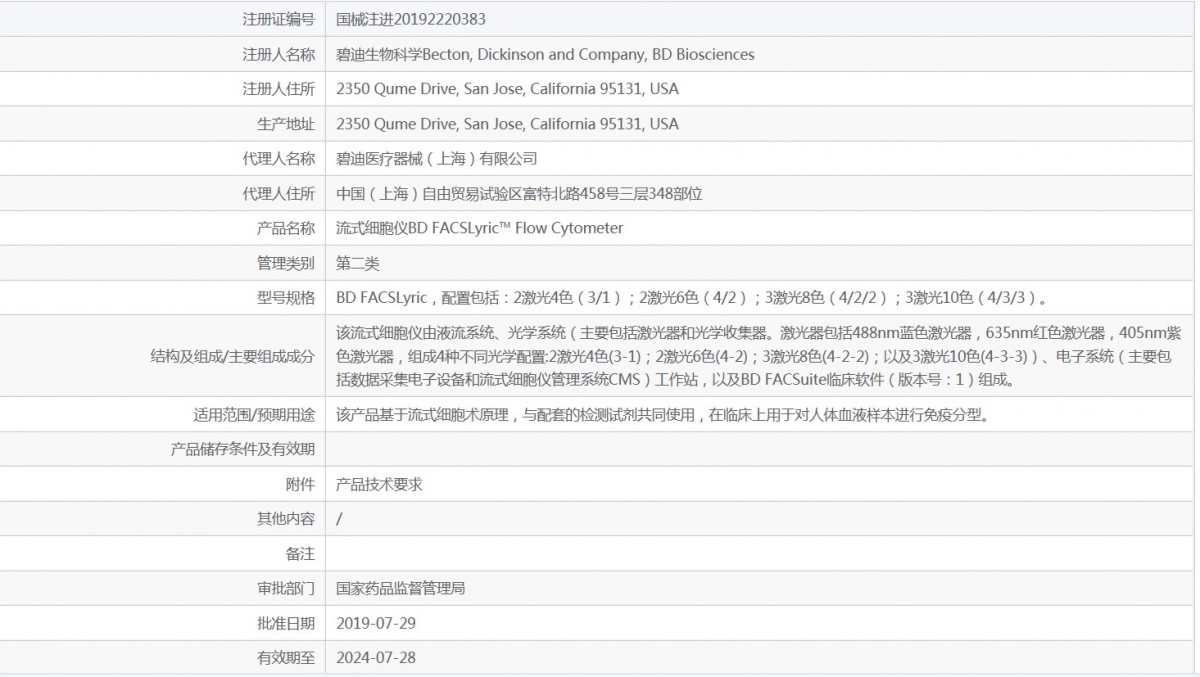
Task: Click expiry date 2024-07-28
Action: [376, 658]
